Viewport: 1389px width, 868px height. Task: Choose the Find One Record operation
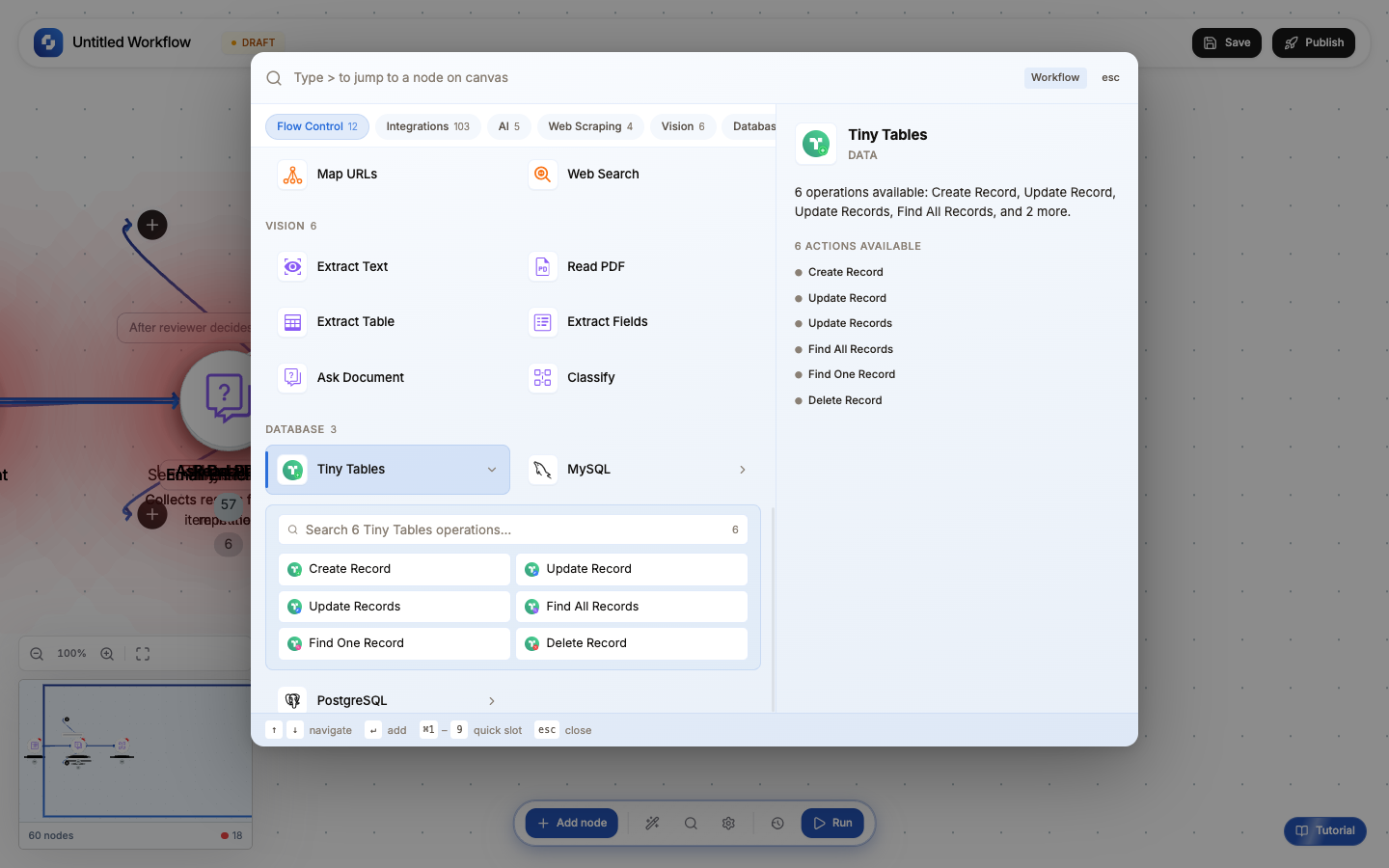coord(395,643)
